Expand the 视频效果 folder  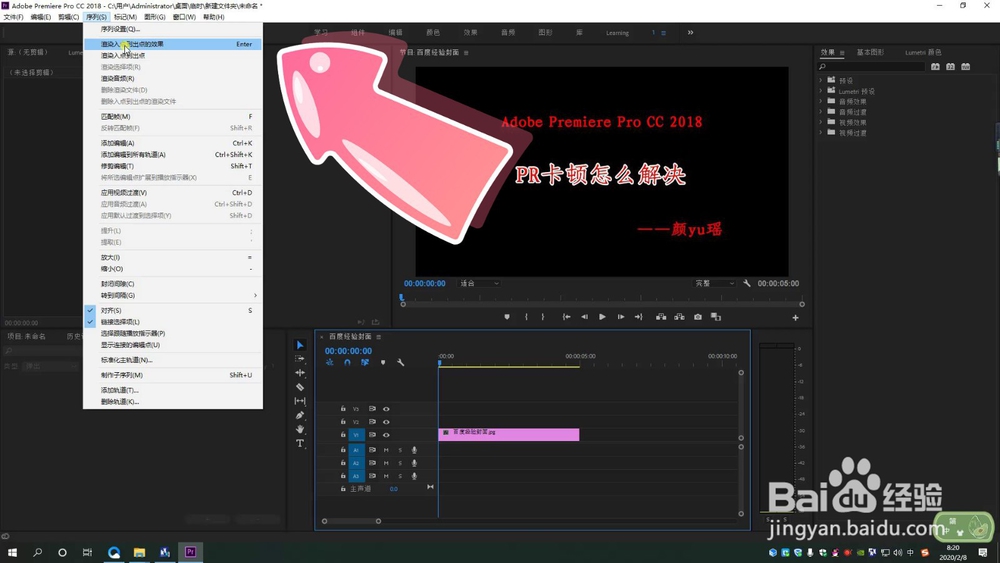point(821,122)
